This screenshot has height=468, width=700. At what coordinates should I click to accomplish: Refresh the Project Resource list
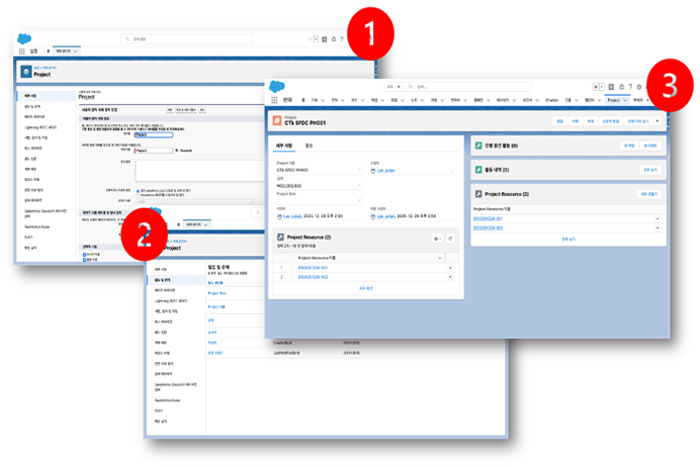tap(451, 238)
